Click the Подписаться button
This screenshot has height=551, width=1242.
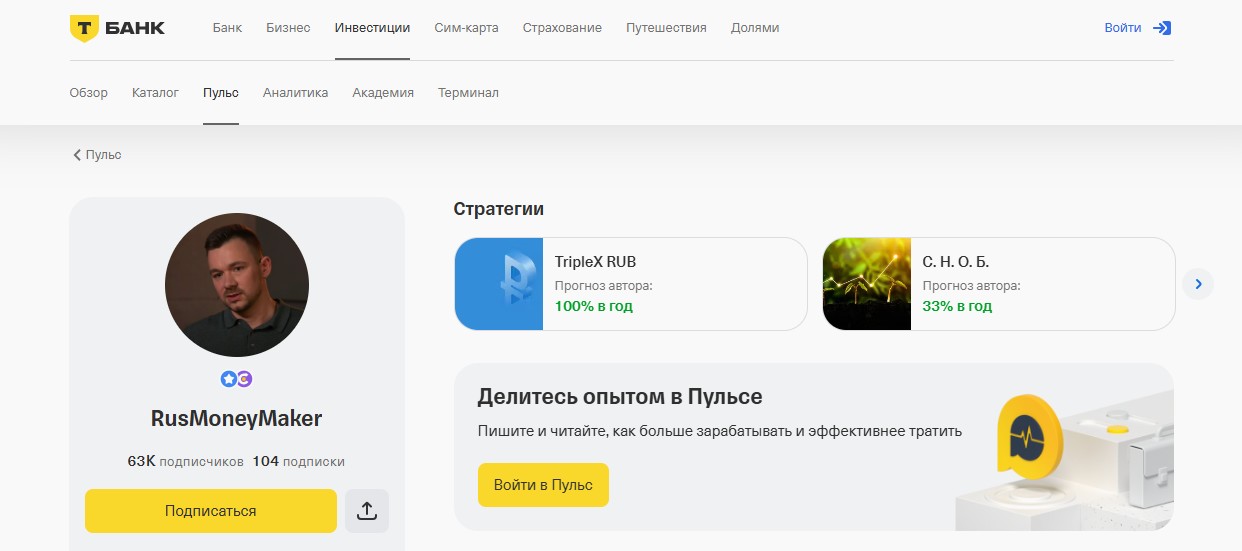[x=211, y=511]
